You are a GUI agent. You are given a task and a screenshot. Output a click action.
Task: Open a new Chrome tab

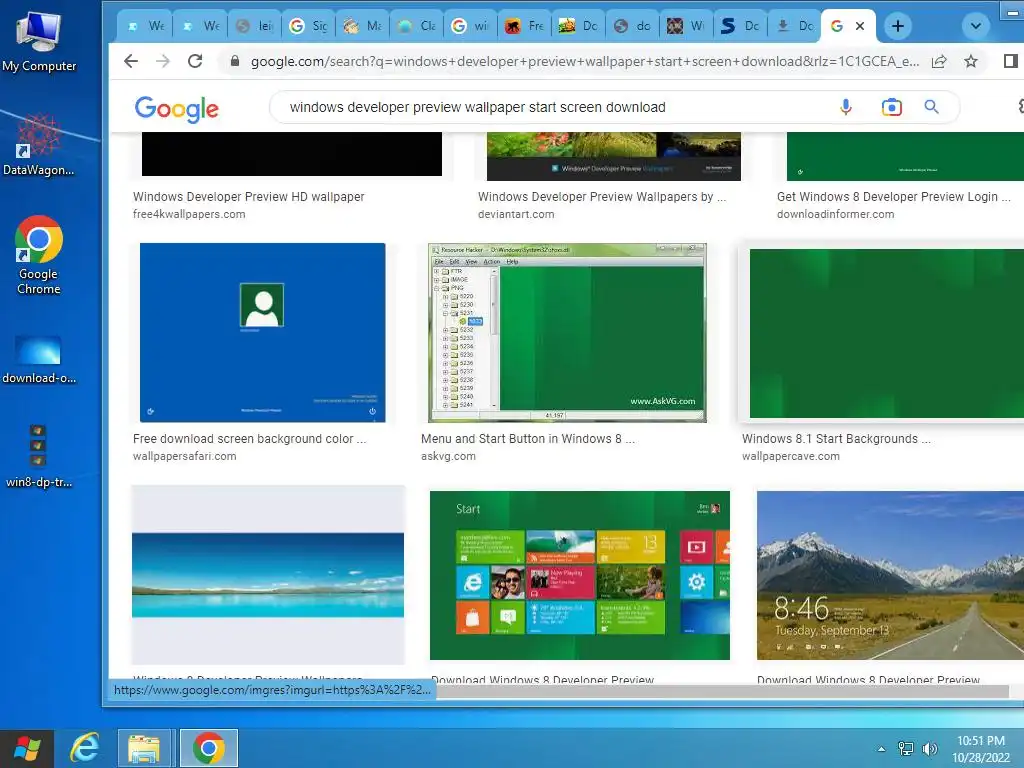click(898, 26)
